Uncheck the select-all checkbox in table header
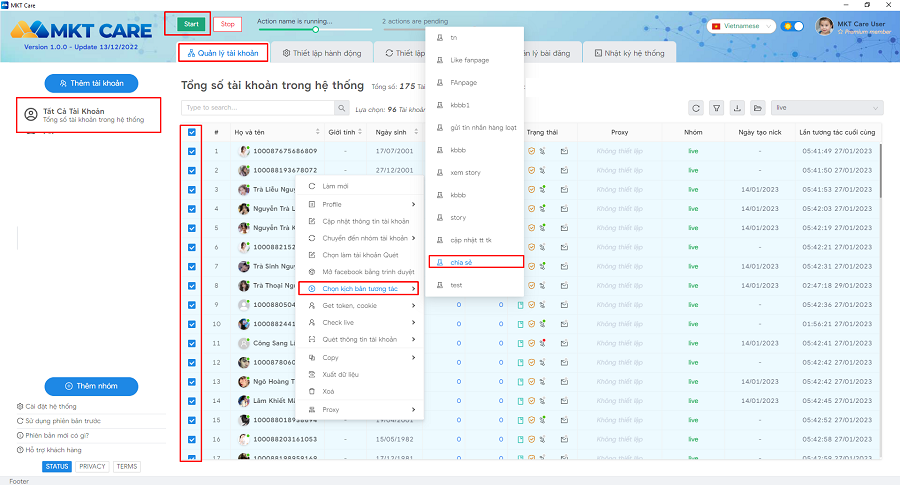900x485 pixels. 191,132
